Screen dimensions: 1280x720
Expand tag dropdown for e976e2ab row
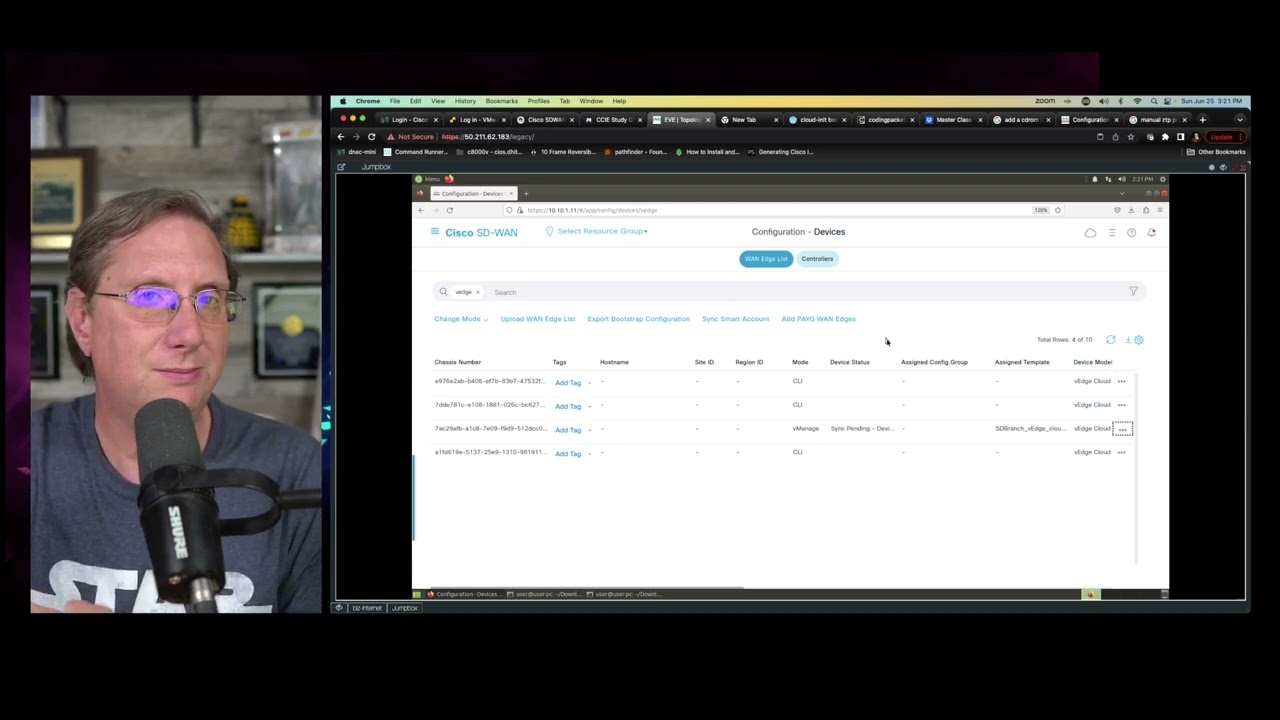coord(589,382)
